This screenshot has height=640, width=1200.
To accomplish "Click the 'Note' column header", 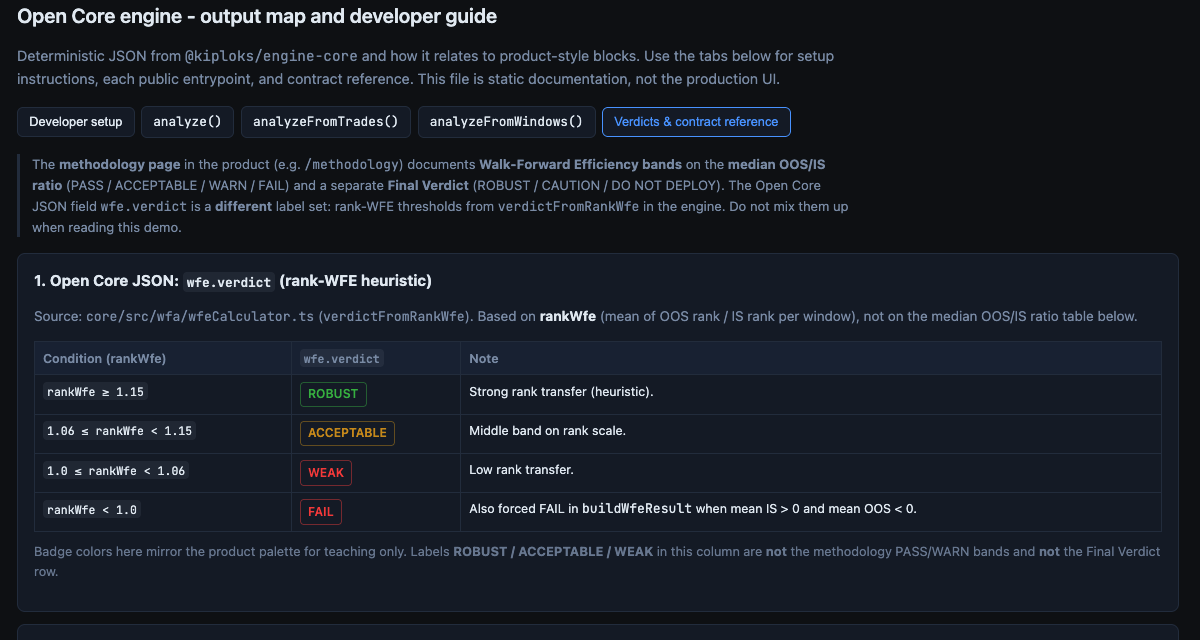I will 483,358.
